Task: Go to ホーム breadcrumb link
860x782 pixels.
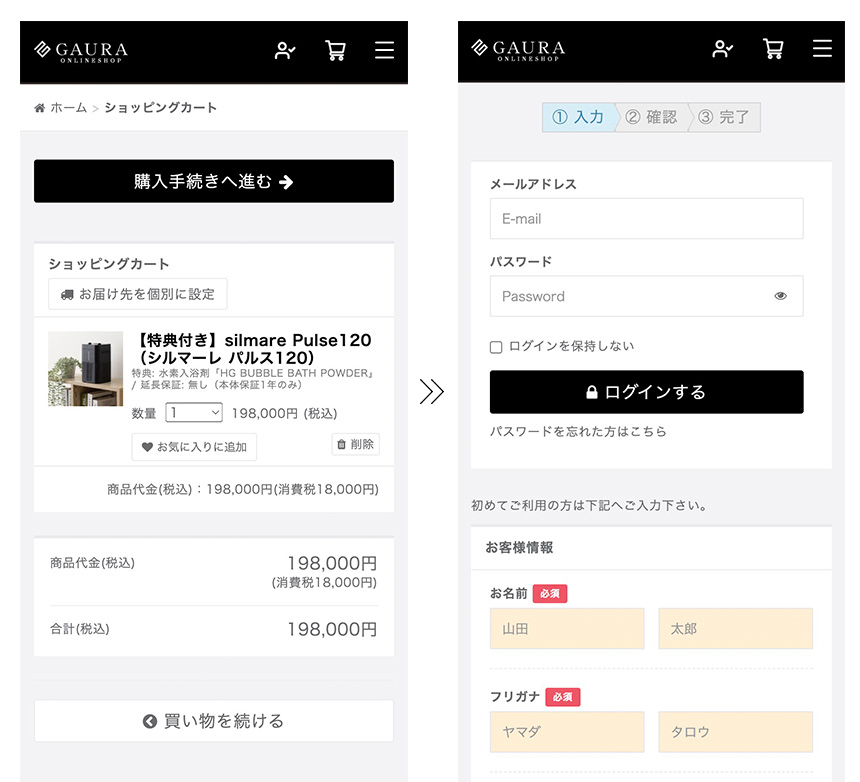Action: tap(69, 107)
